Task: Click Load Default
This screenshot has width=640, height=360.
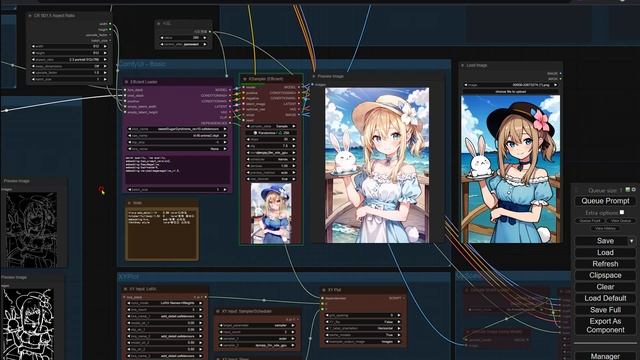Action: click(x=605, y=298)
